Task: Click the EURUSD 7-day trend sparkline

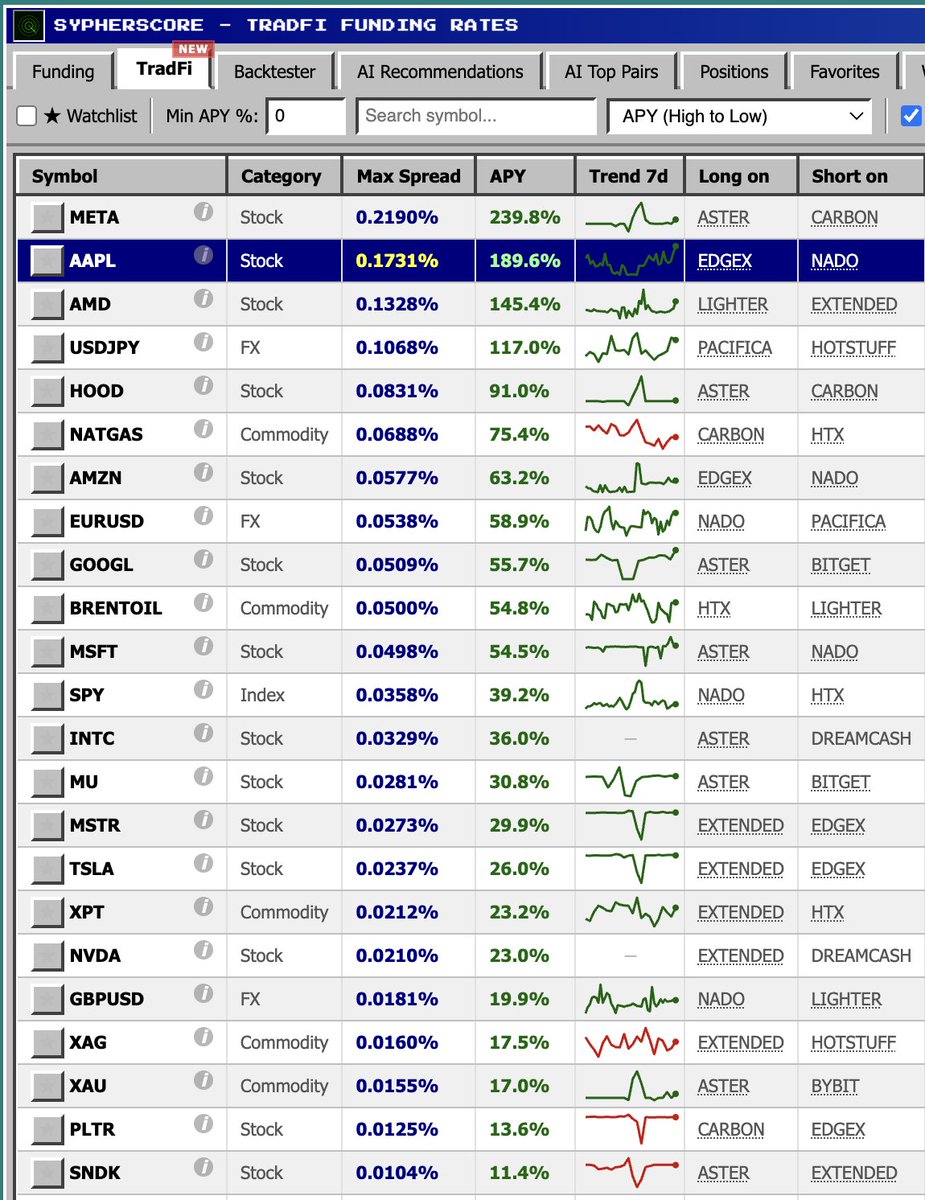Action: [632, 521]
